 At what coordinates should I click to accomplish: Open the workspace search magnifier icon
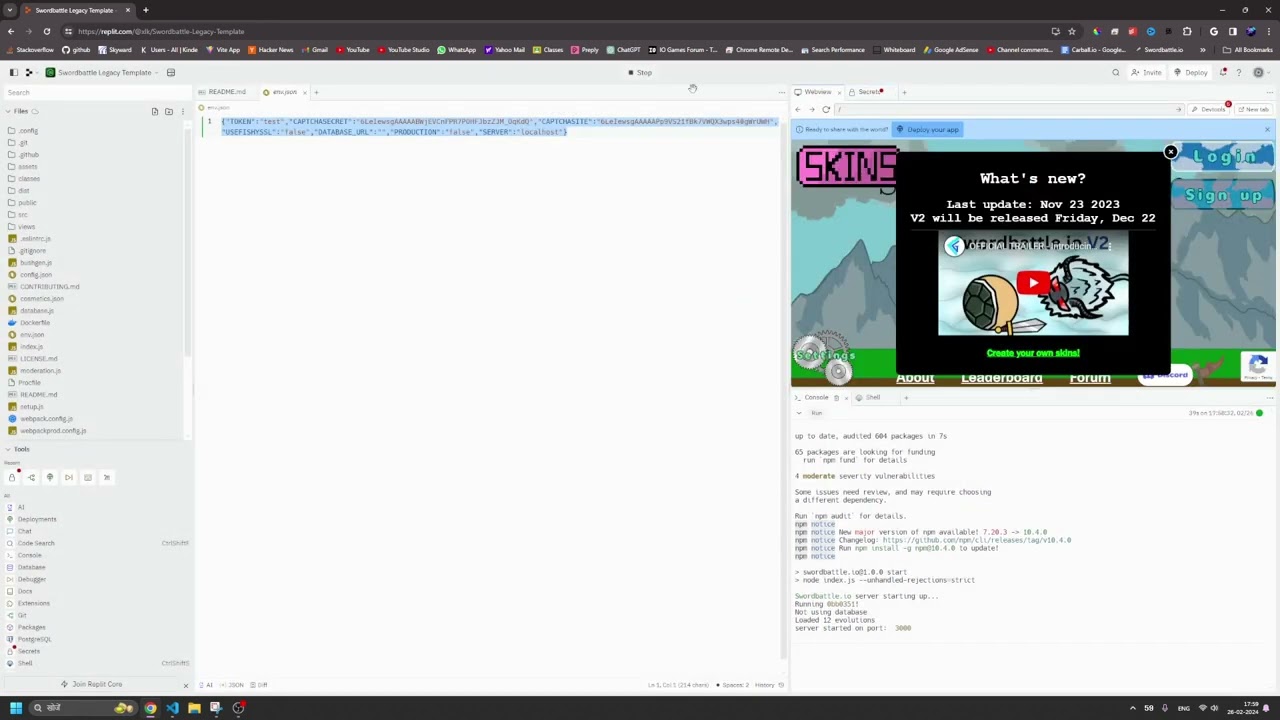click(x=1116, y=72)
